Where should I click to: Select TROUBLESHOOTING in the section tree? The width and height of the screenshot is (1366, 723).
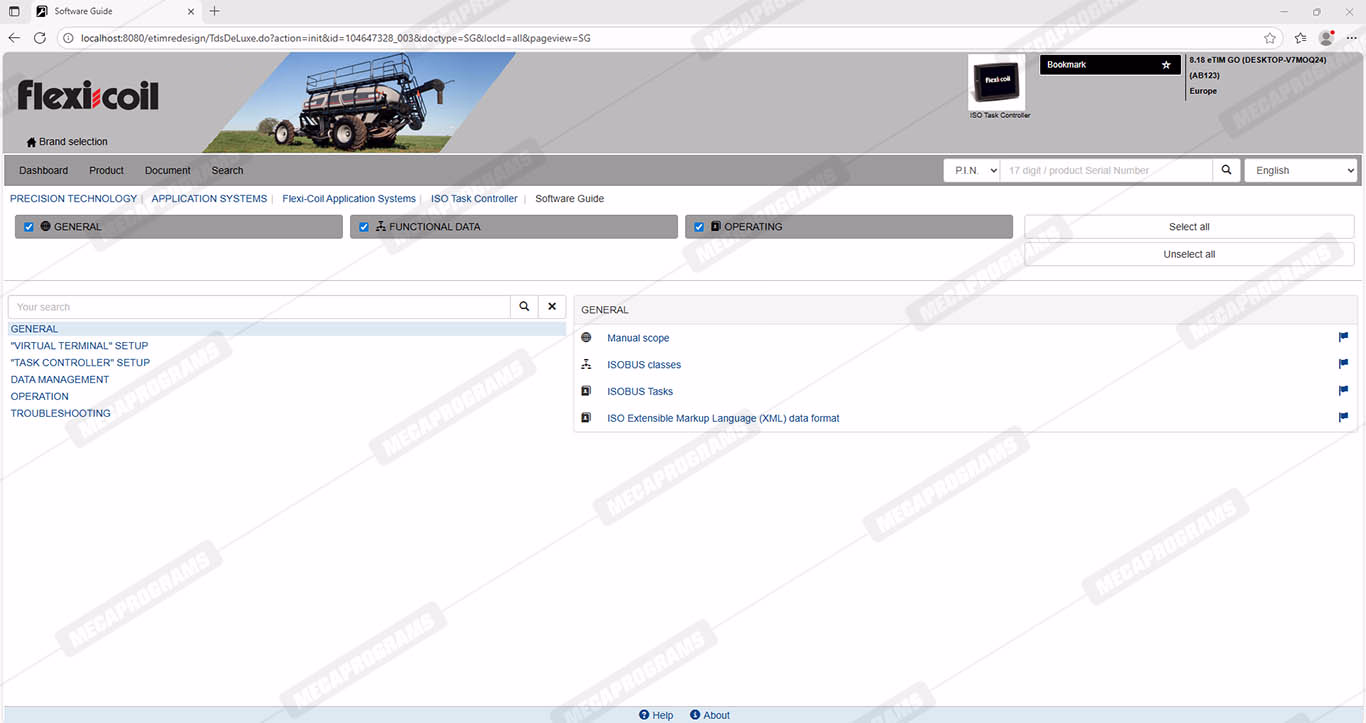coord(61,413)
